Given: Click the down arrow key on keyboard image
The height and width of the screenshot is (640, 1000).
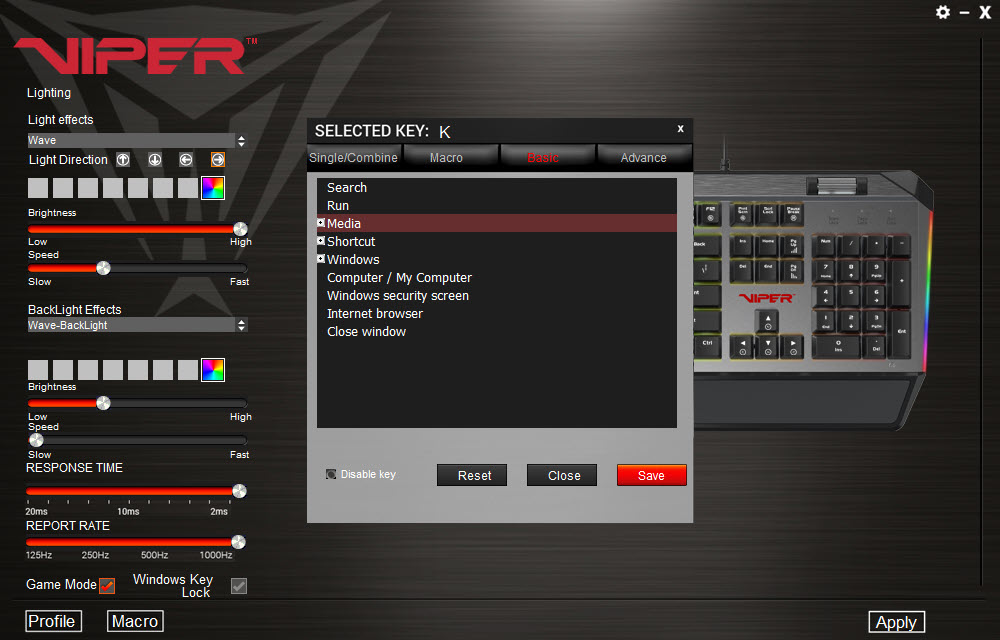Looking at the screenshot, I should pyautogui.click(x=768, y=347).
